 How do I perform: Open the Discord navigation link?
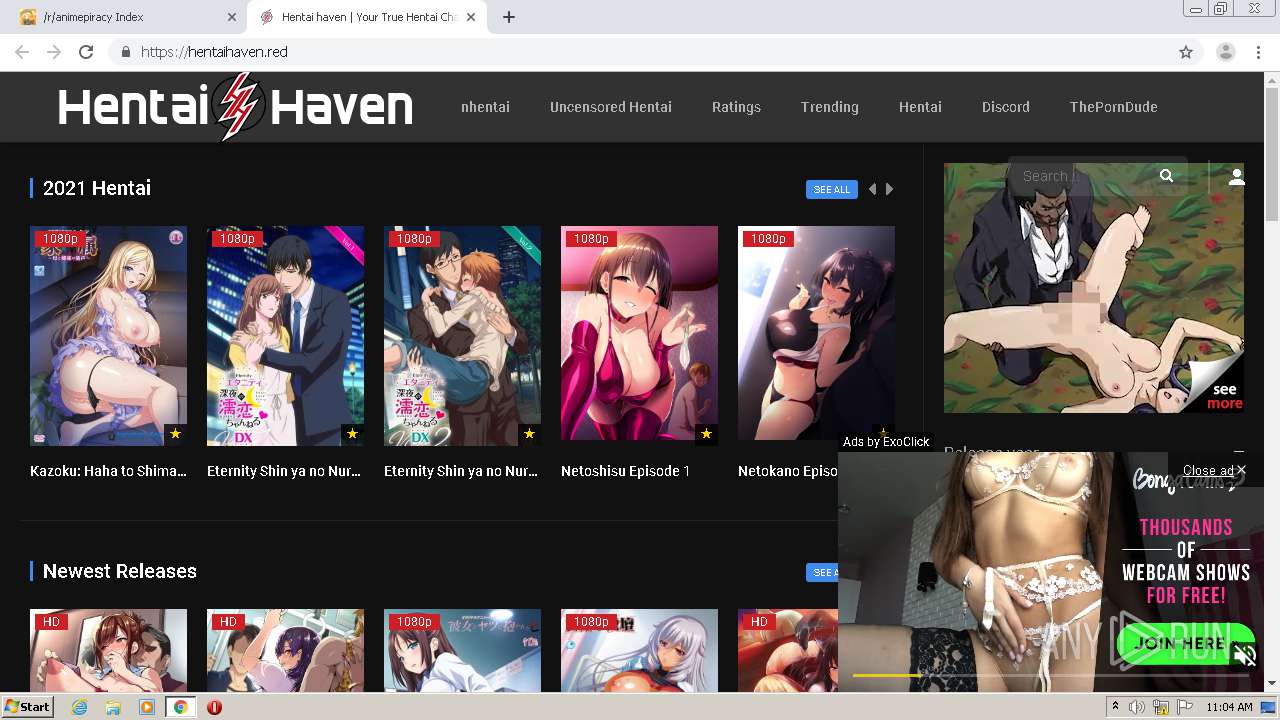coord(1005,107)
